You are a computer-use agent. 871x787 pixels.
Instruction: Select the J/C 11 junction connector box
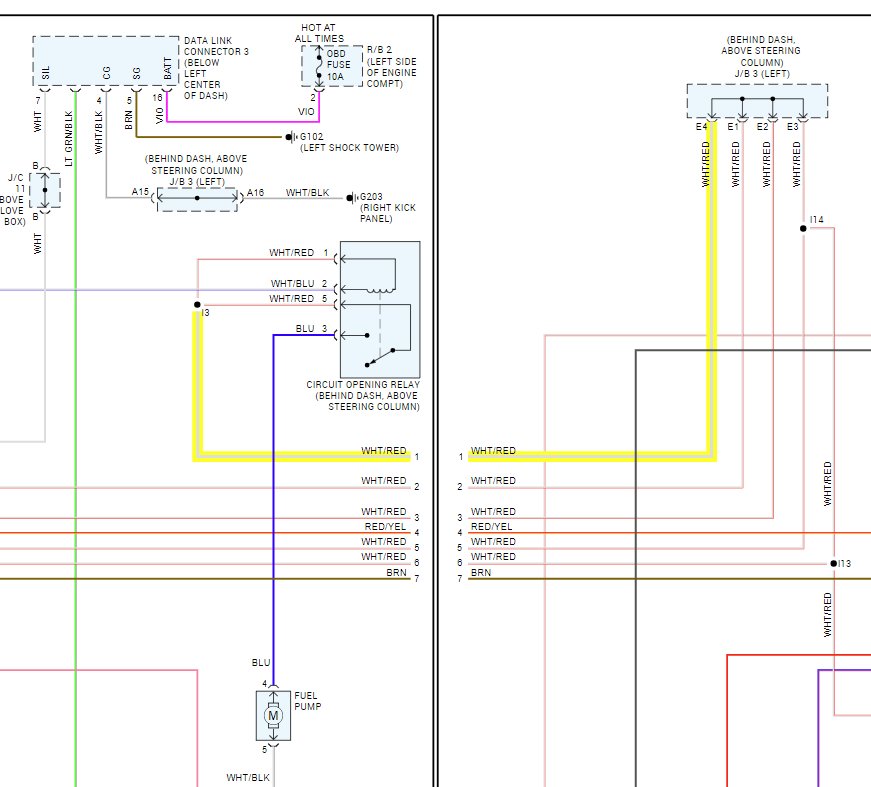45,191
